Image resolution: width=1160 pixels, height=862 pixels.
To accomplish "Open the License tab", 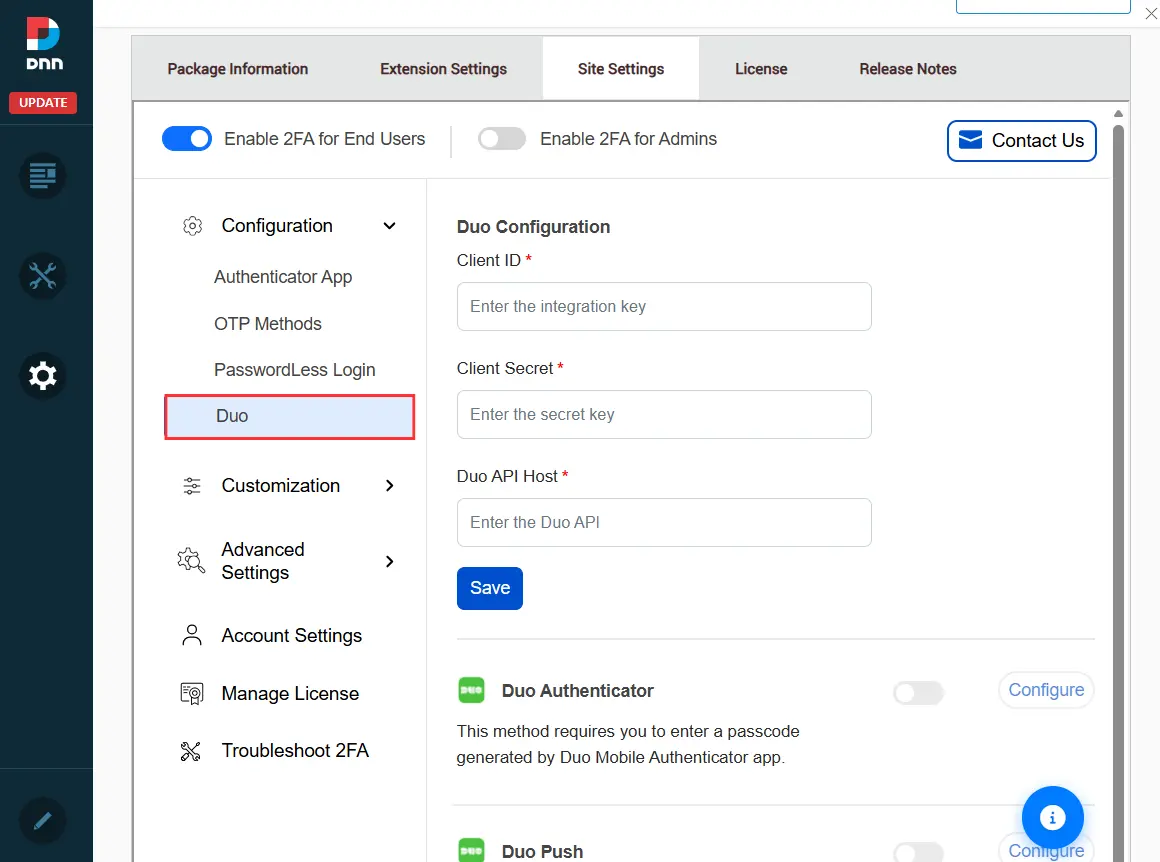I will click(x=761, y=69).
